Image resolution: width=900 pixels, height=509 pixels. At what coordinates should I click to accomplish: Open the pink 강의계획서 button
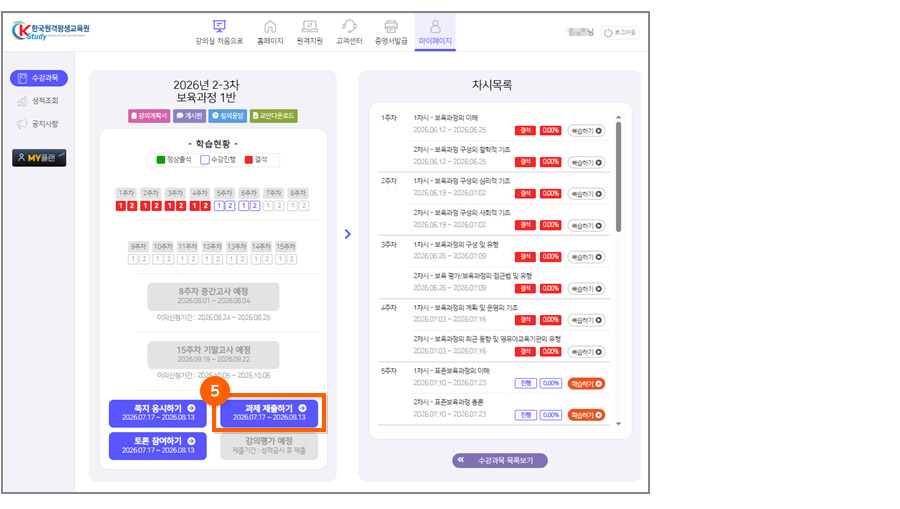(149, 116)
